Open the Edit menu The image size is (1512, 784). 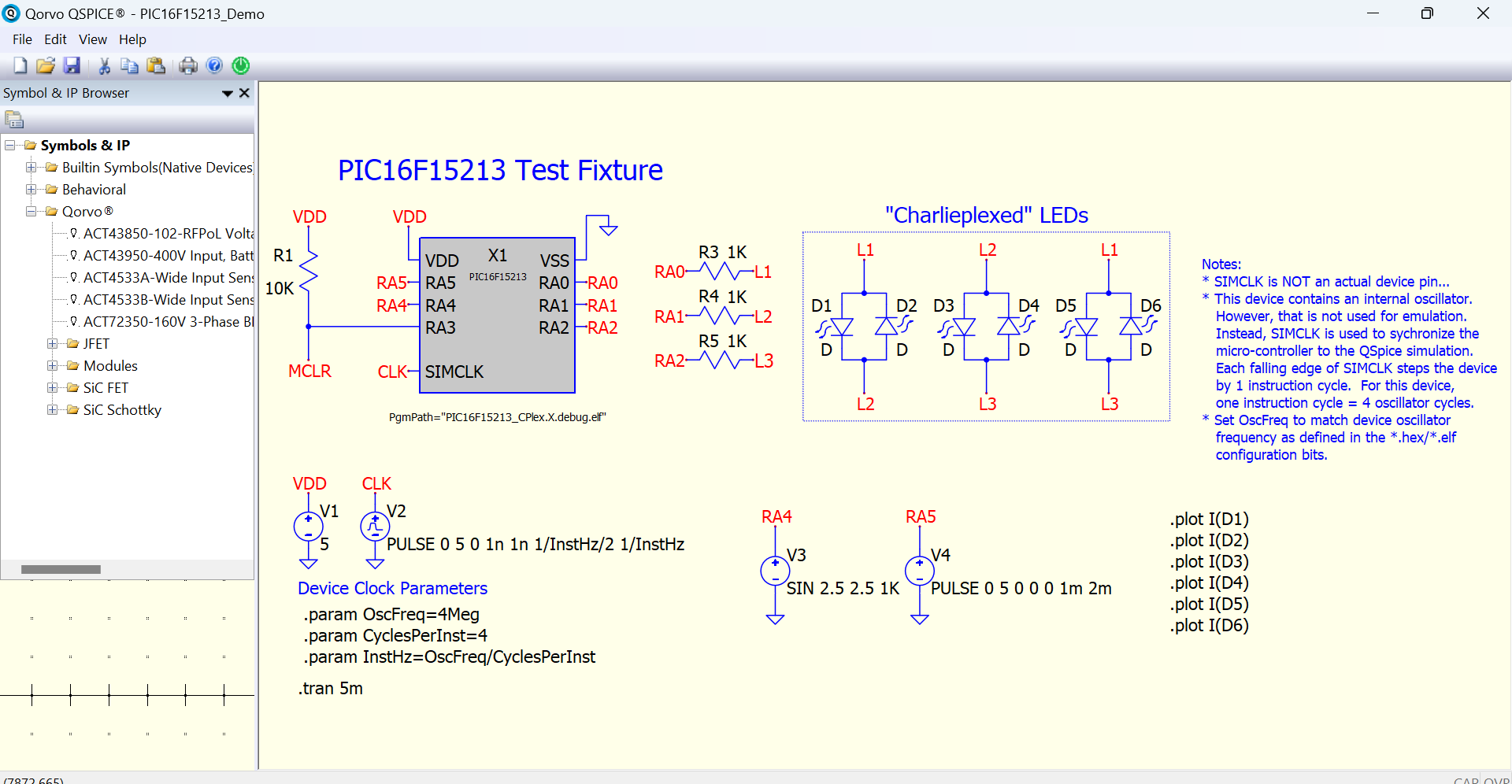(x=55, y=39)
